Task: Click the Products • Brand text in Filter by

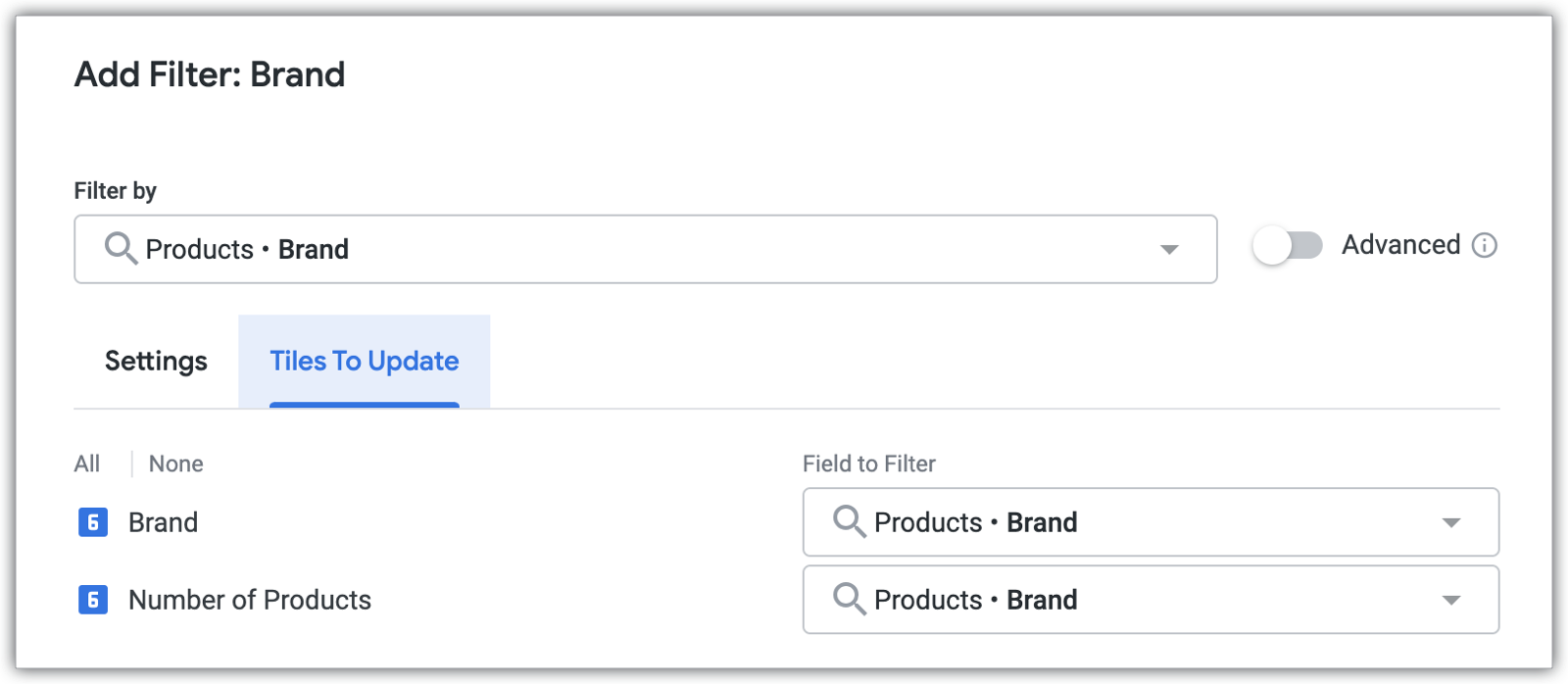Action: 247,249
